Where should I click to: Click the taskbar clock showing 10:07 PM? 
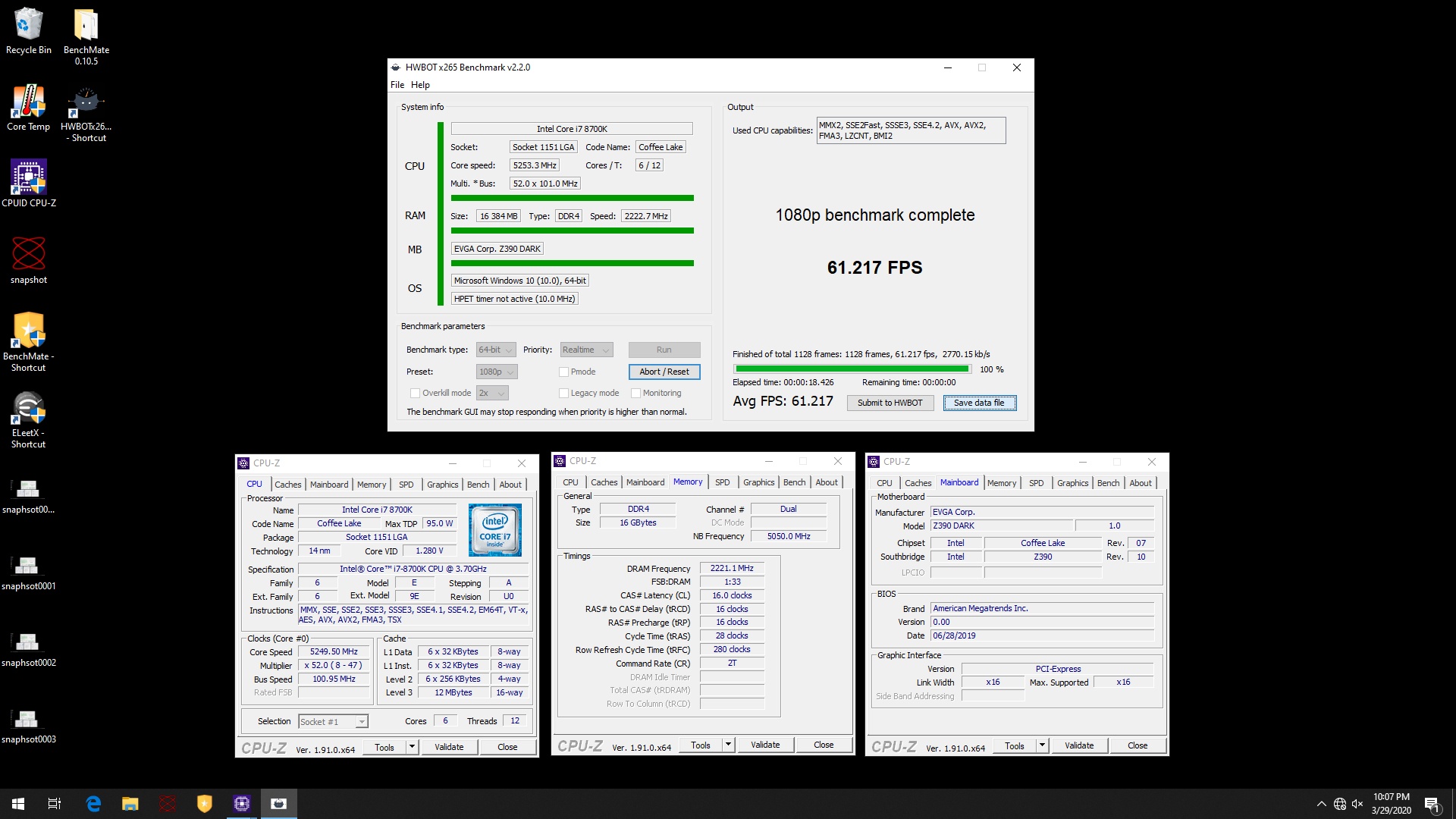pos(1391,804)
